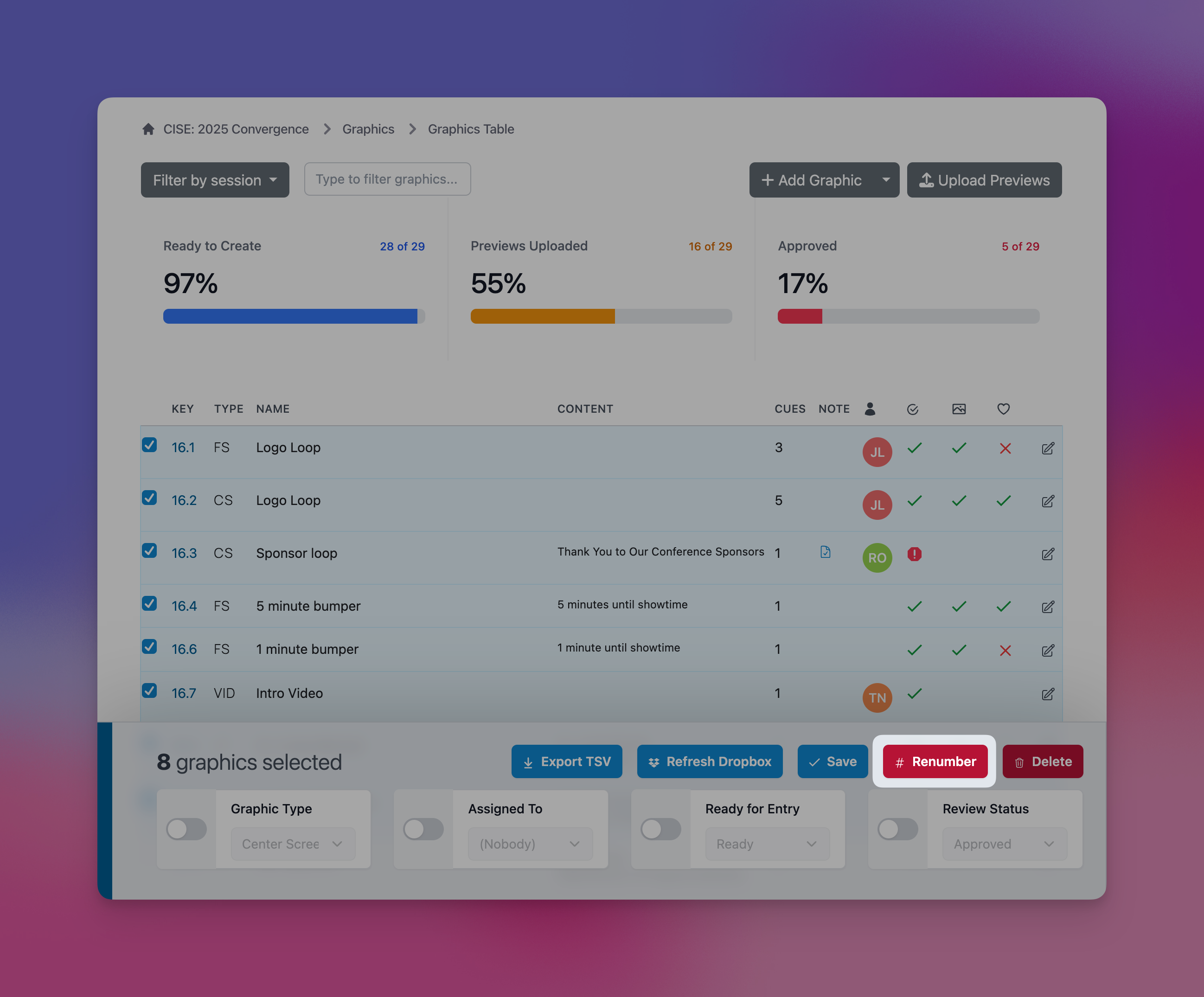This screenshot has width=1204, height=997.
Task: Enable the Graphic Type toggle switch
Action: pyautogui.click(x=186, y=829)
